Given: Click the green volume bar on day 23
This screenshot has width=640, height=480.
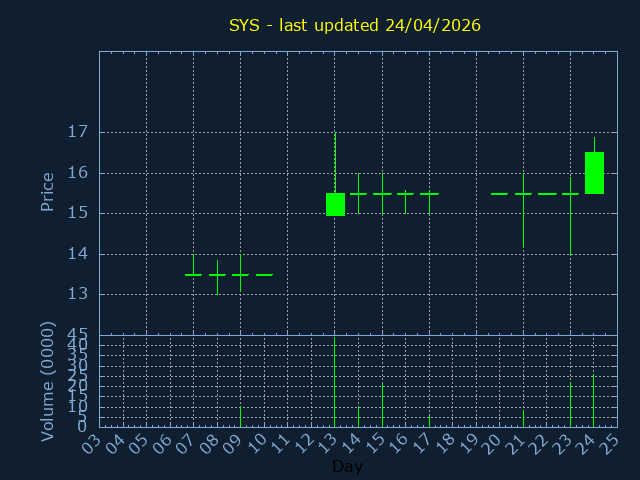Looking at the screenshot, I should [x=570, y=403].
